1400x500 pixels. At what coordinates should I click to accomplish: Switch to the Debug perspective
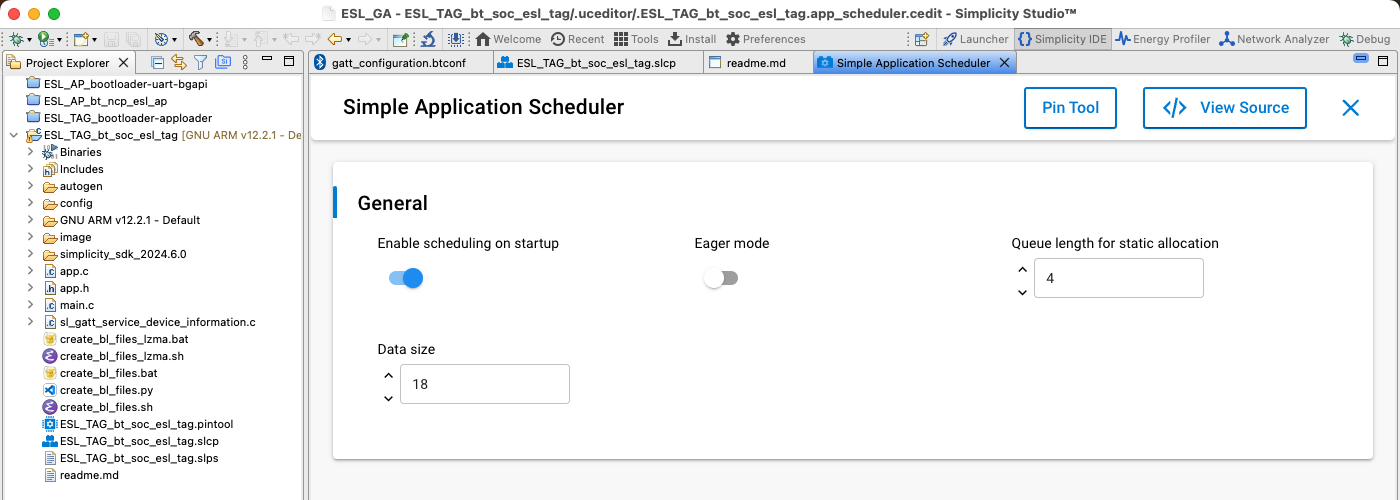[1364, 39]
